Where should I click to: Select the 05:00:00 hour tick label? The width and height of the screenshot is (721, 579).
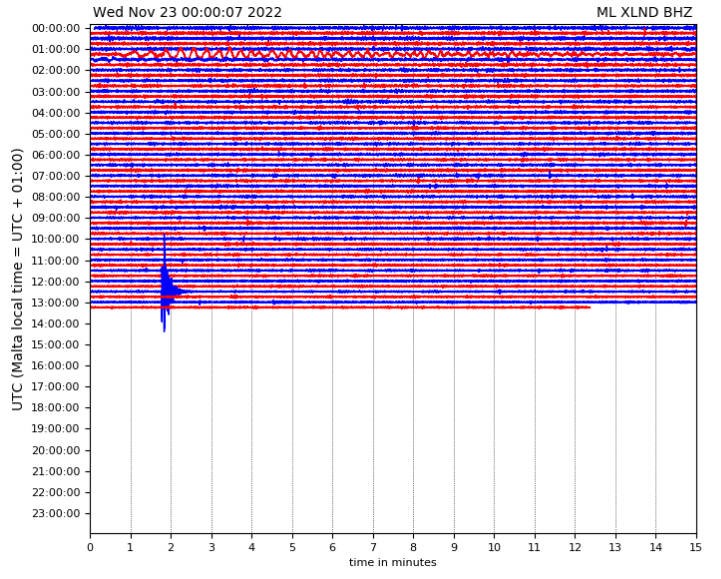[x=56, y=134]
